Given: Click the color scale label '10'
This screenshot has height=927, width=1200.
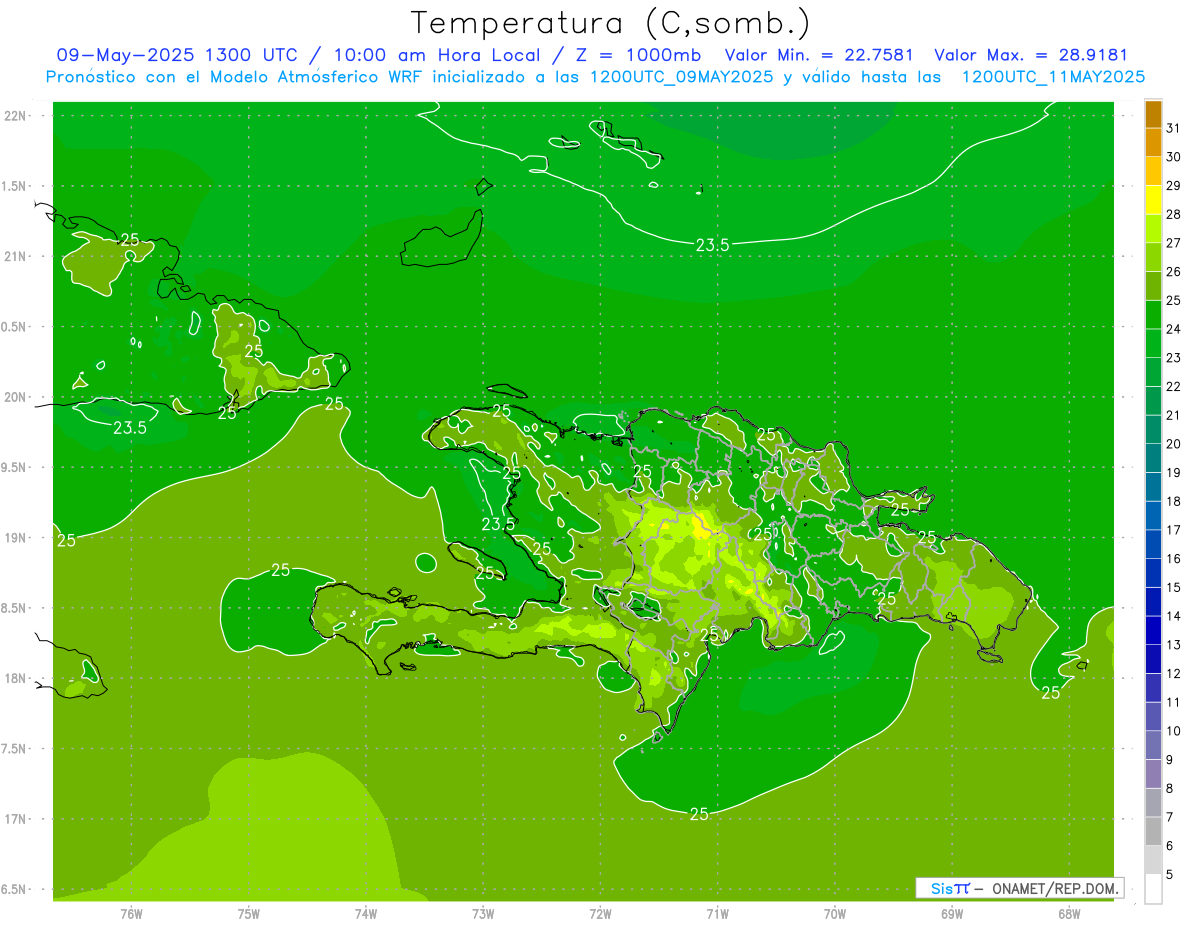Looking at the screenshot, I should [x=1174, y=731].
